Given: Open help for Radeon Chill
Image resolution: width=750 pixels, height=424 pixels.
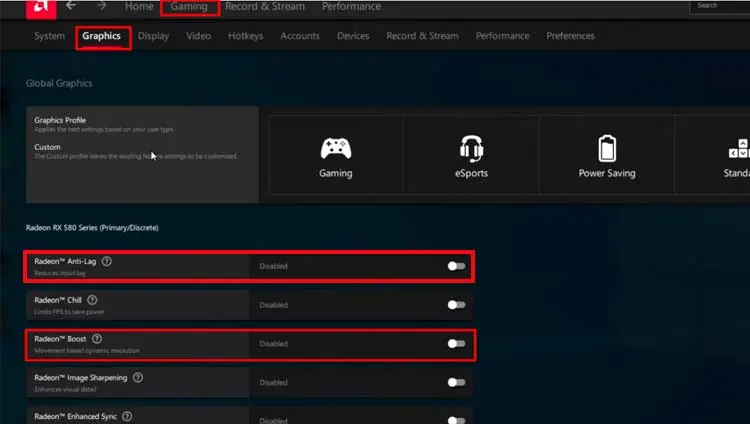Looking at the screenshot, I should pos(92,300).
